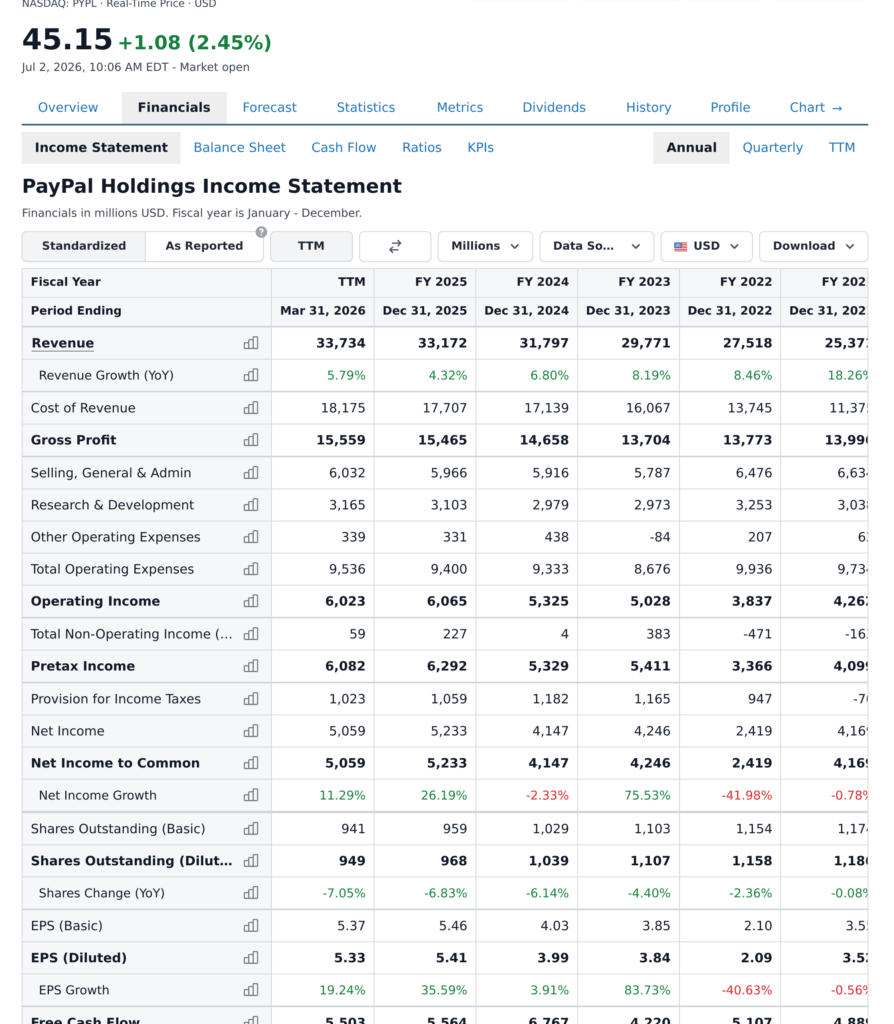Image resolution: width=894 pixels, height=1024 pixels.
Task: Open the Statistics tab
Action: [x=366, y=108]
